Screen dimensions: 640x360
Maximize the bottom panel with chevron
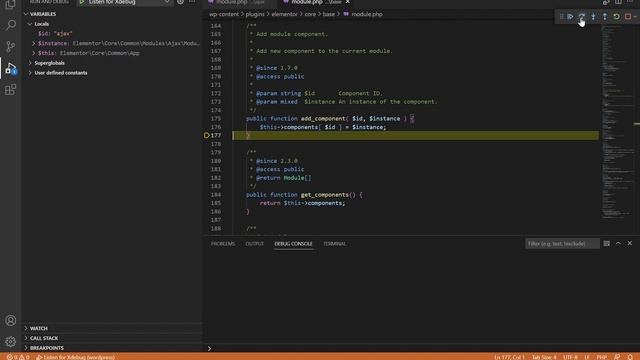tap(618, 243)
